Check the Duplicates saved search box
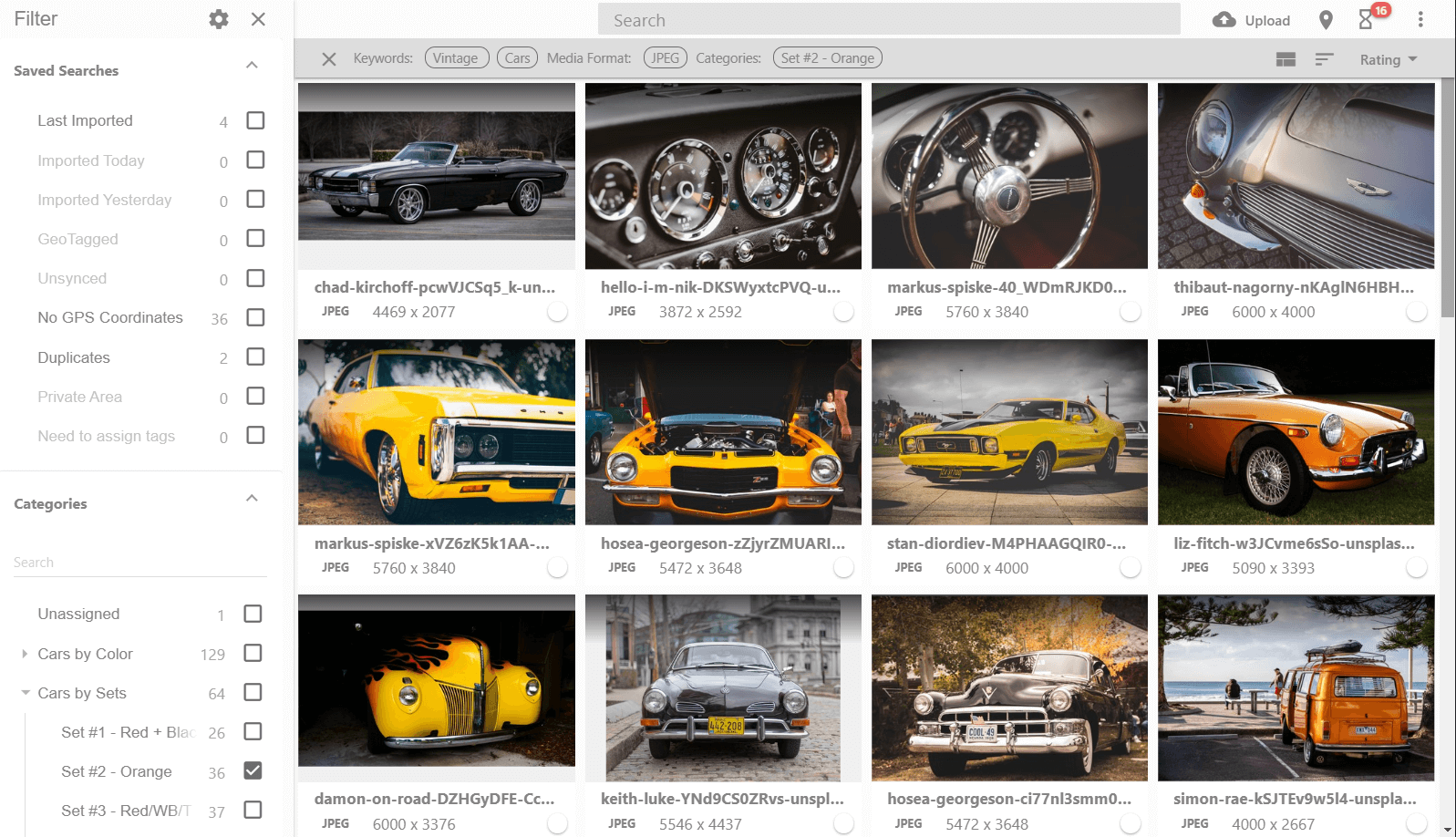The image size is (1456, 837). click(x=255, y=356)
